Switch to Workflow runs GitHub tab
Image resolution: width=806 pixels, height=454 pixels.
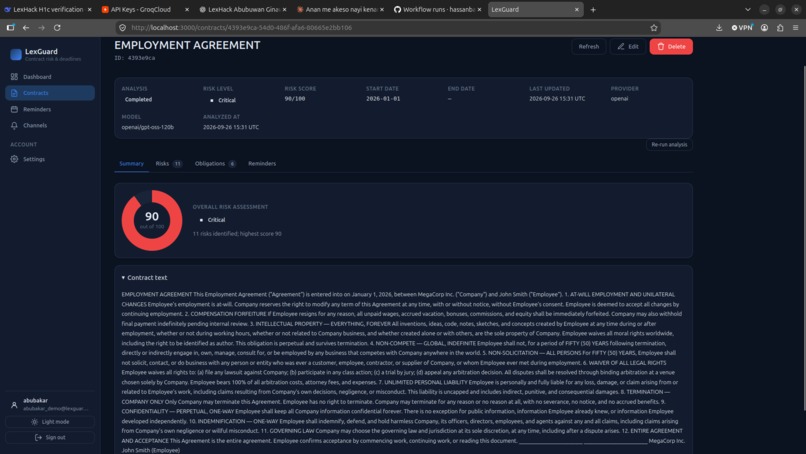[x=437, y=9]
